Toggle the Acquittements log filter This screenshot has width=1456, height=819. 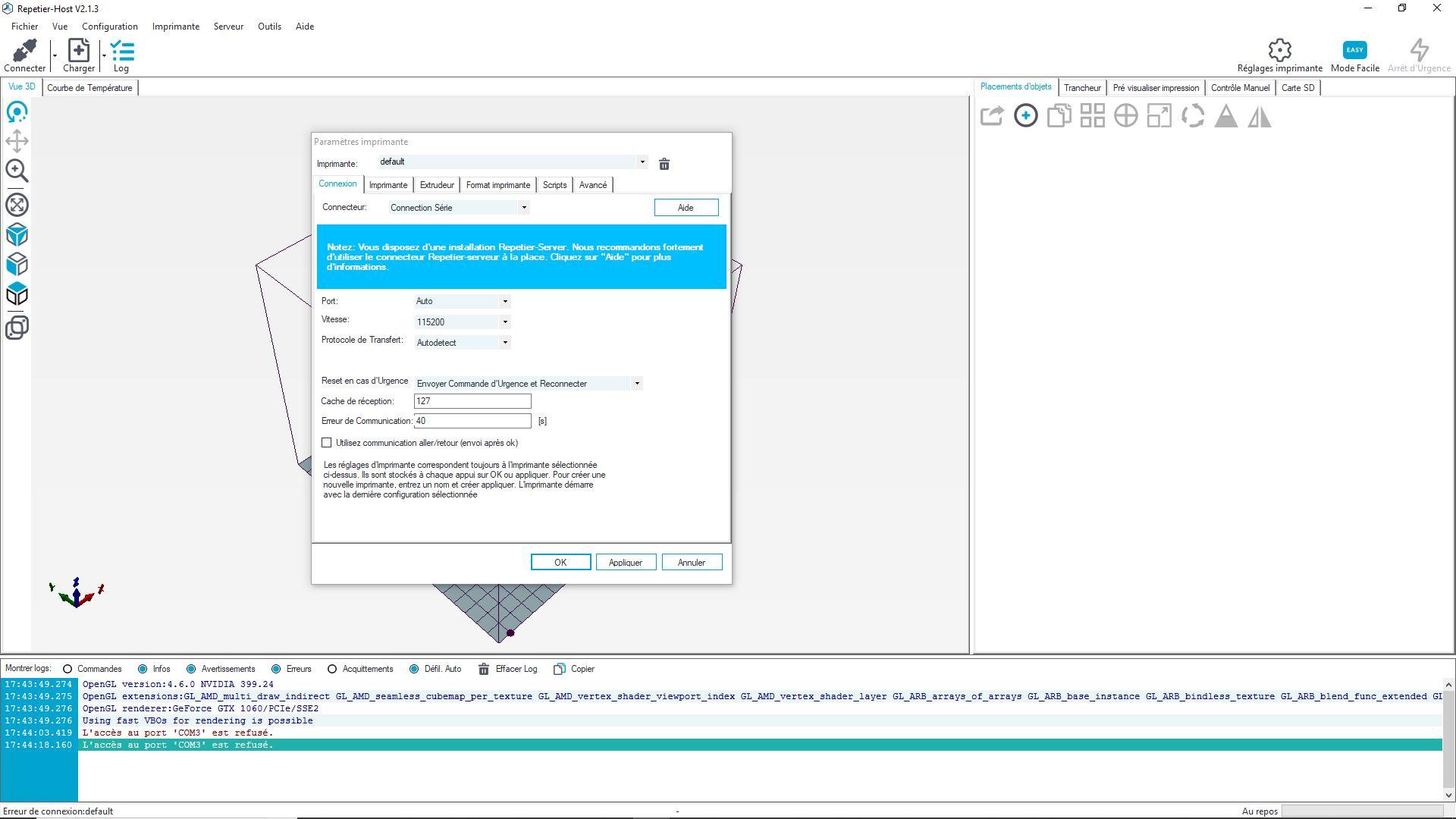(x=332, y=669)
